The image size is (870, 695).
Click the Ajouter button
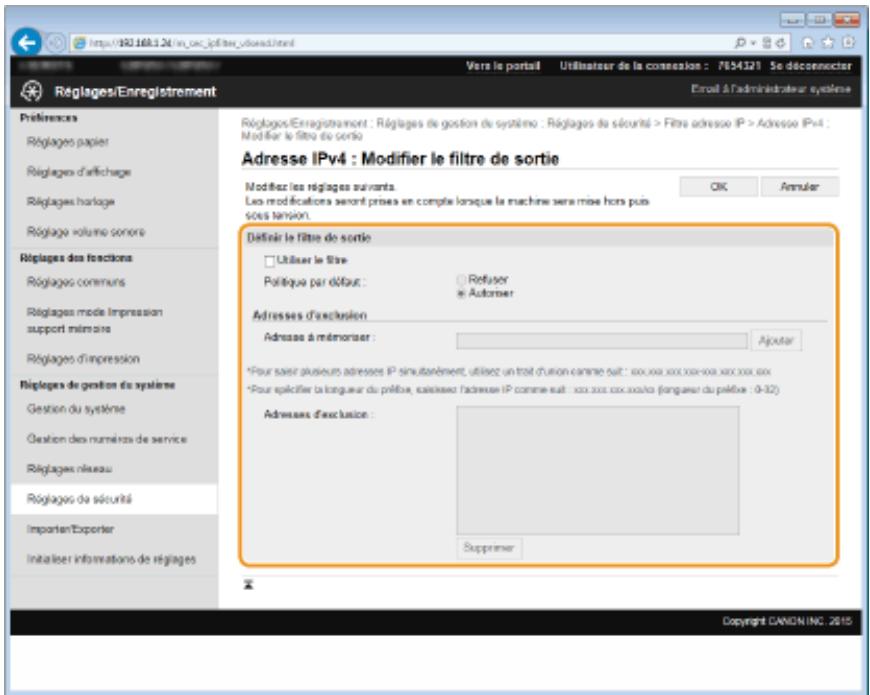pos(776,341)
